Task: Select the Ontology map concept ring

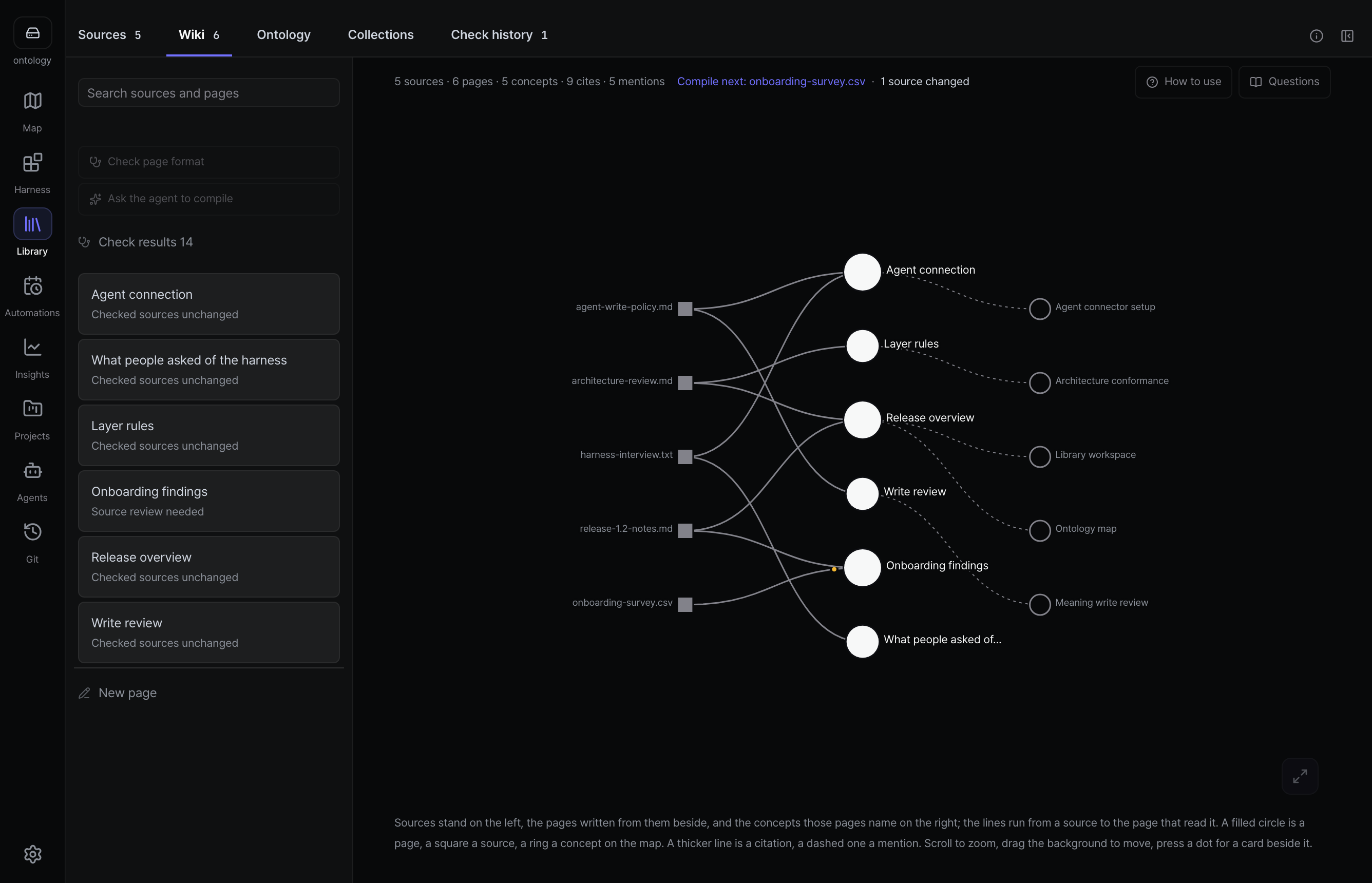Action: tap(1039, 530)
